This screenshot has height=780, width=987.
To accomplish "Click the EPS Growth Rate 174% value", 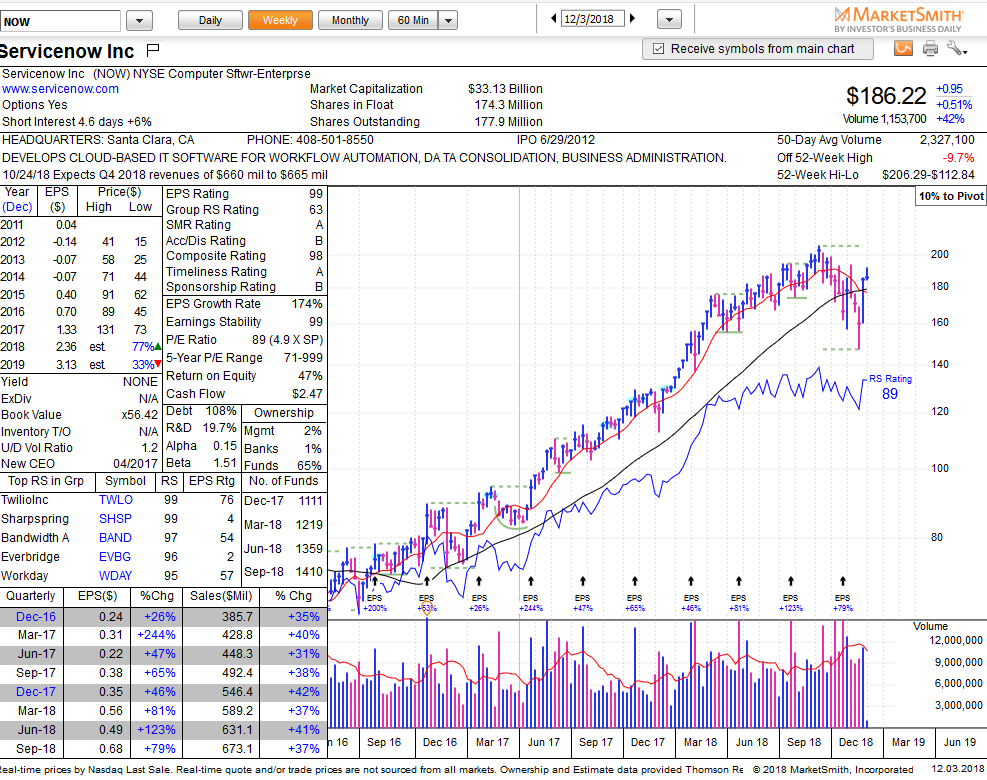I will (307, 304).
